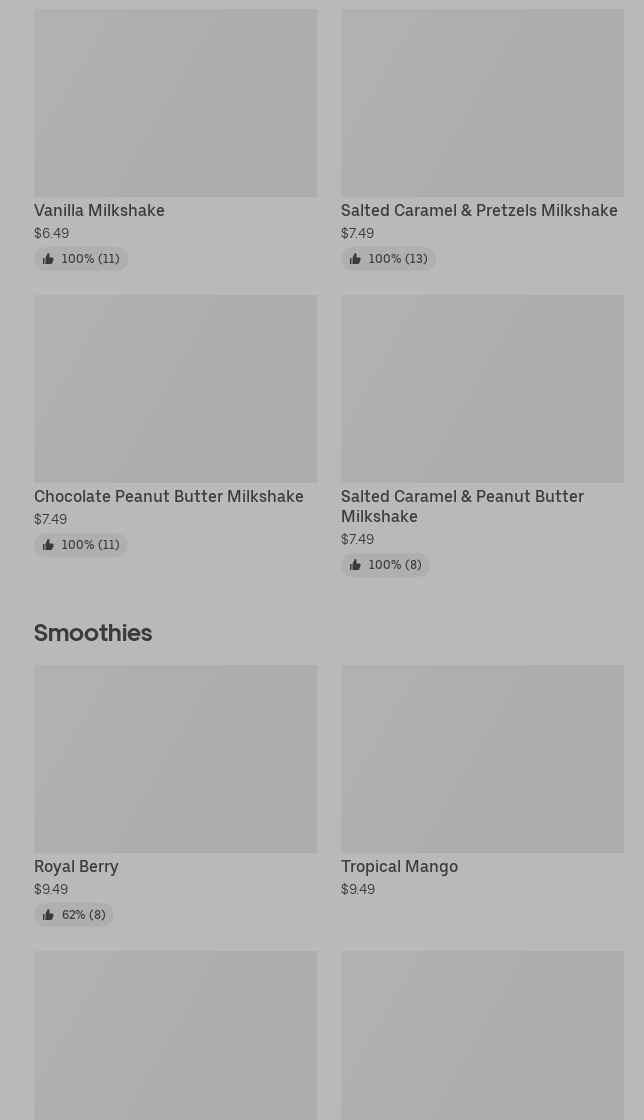Click thumbs-up icon under Vanilla Milkshake
This screenshot has height=1120, width=644.
click(48, 259)
